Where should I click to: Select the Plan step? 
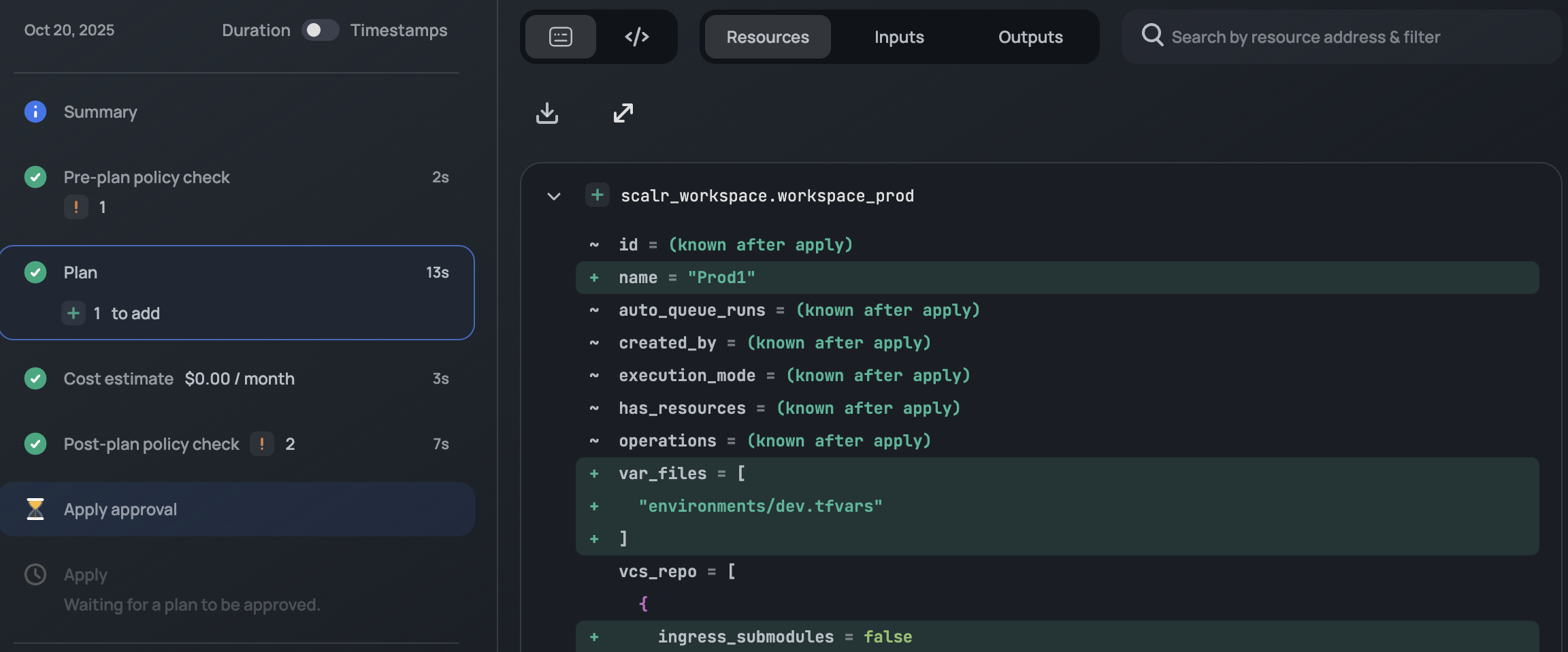pyautogui.click(x=237, y=293)
